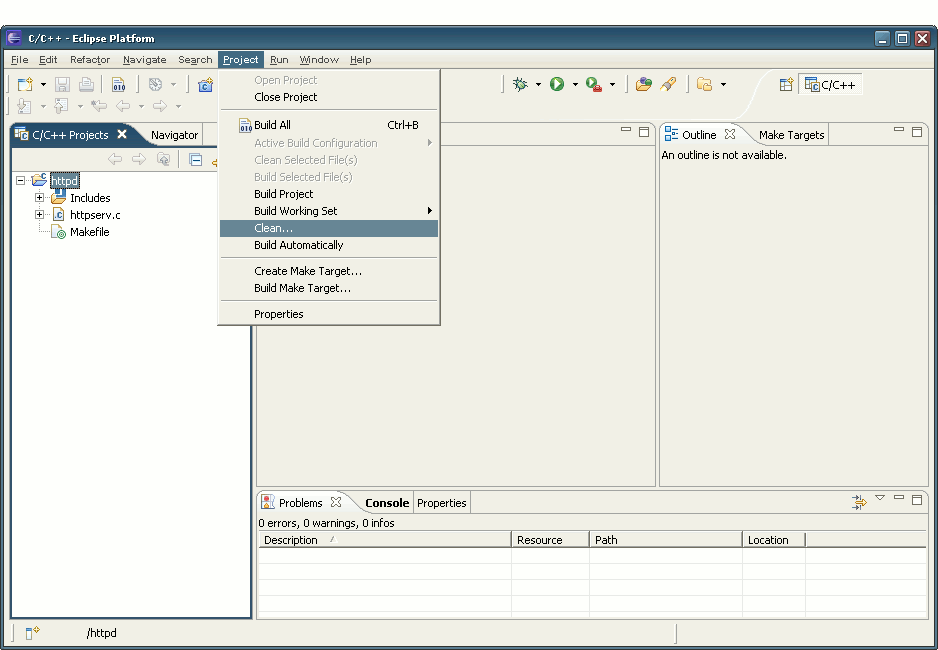
Task: Click the Build All icon in the Project menu
Action: (245, 125)
